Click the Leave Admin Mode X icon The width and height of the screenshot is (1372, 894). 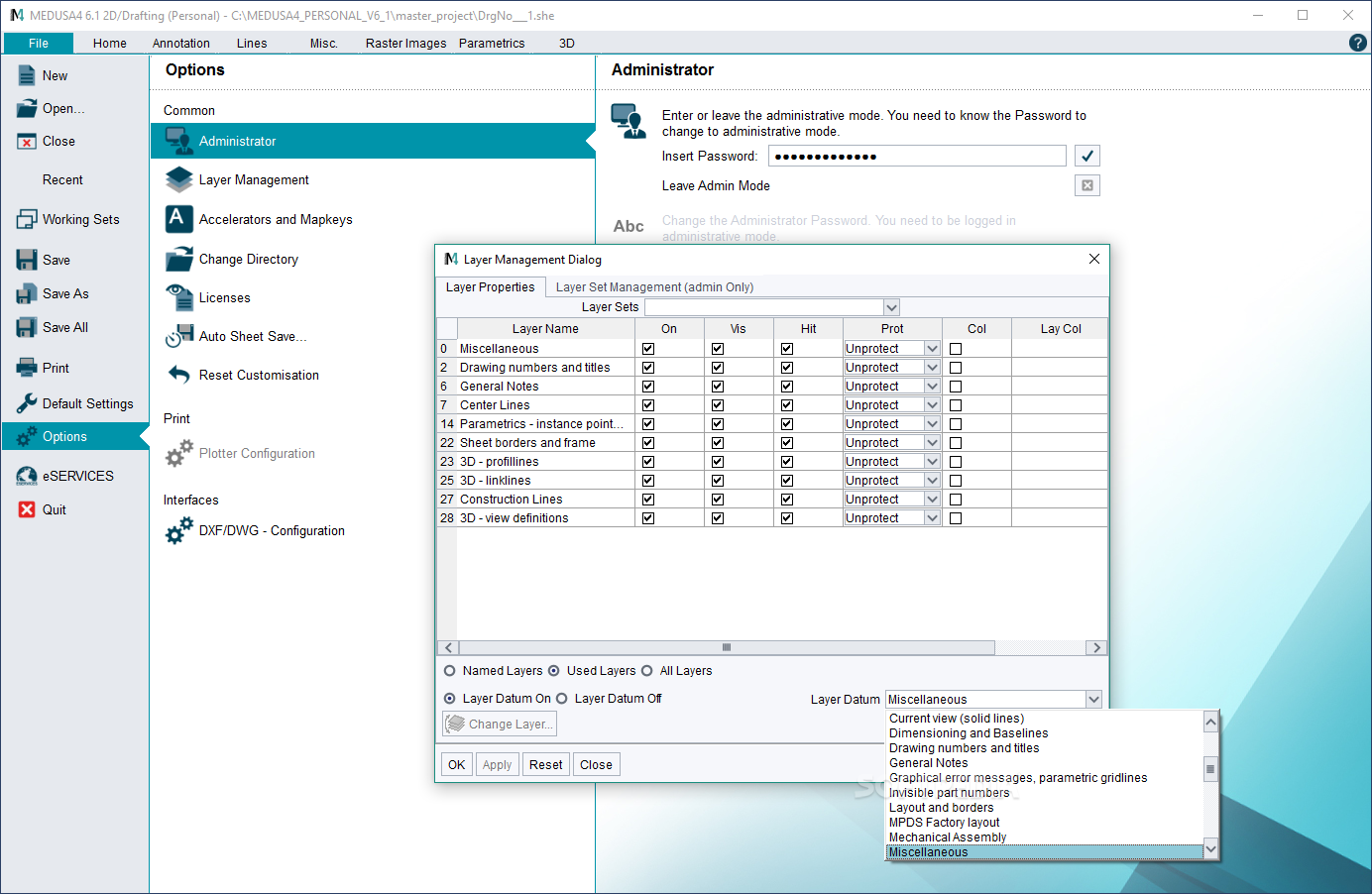click(x=1087, y=185)
